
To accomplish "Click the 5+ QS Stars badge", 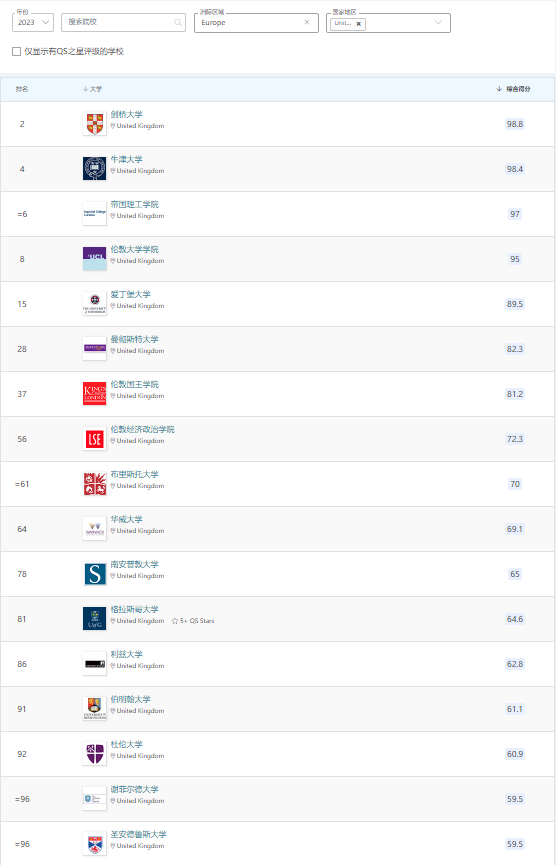I will pyautogui.click(x=193, y=621).
